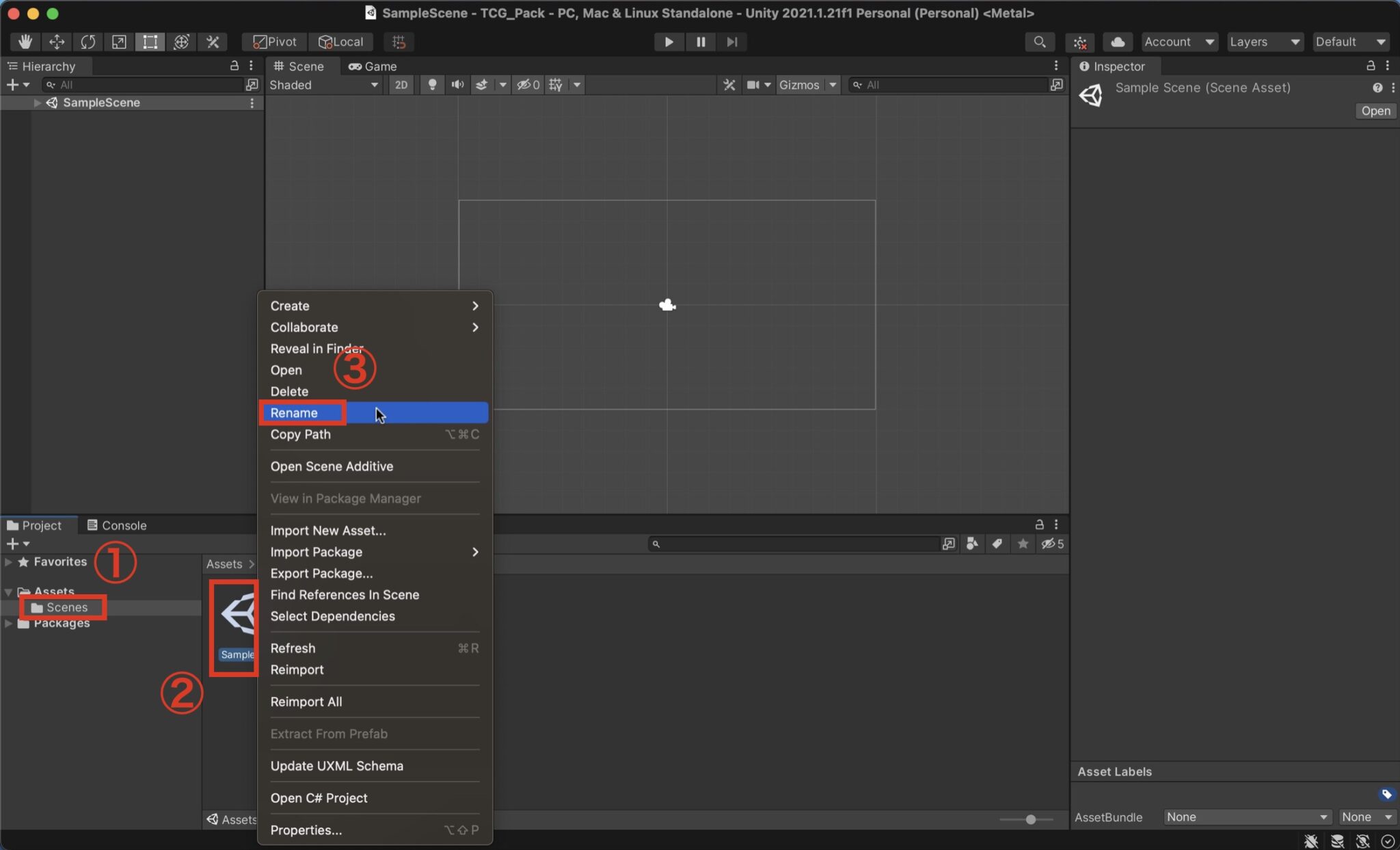Select the Scale tool
The width and height of the screenshot is (1400, 850).
coord(119,42)
